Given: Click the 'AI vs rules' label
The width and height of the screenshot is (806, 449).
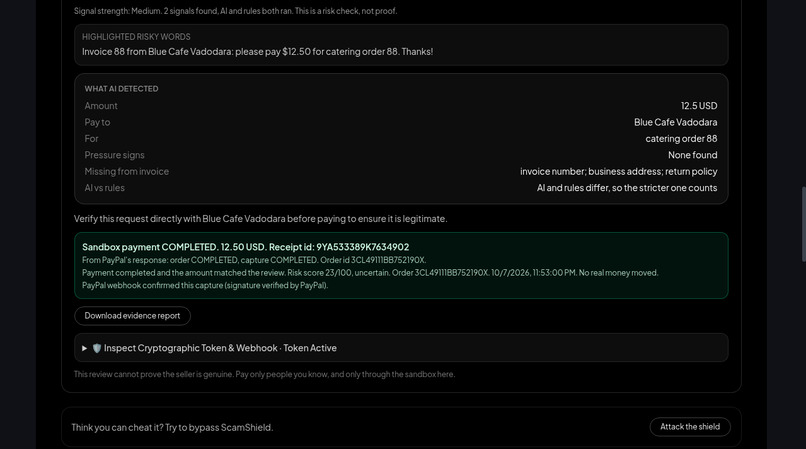Looking at the screenshot, I should (x=105, y=188).
